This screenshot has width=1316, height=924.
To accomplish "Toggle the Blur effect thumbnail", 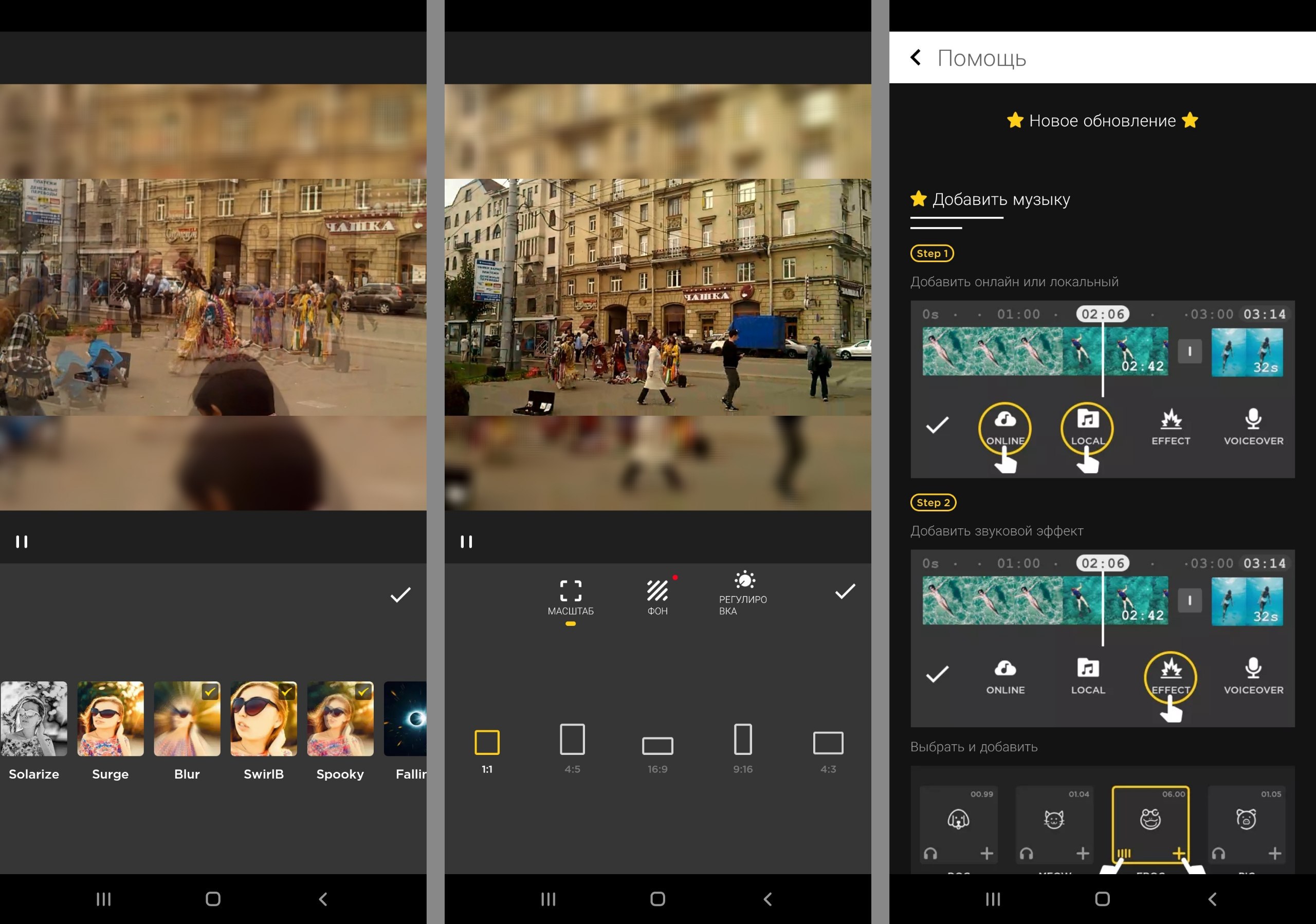I will click(187, 719).
